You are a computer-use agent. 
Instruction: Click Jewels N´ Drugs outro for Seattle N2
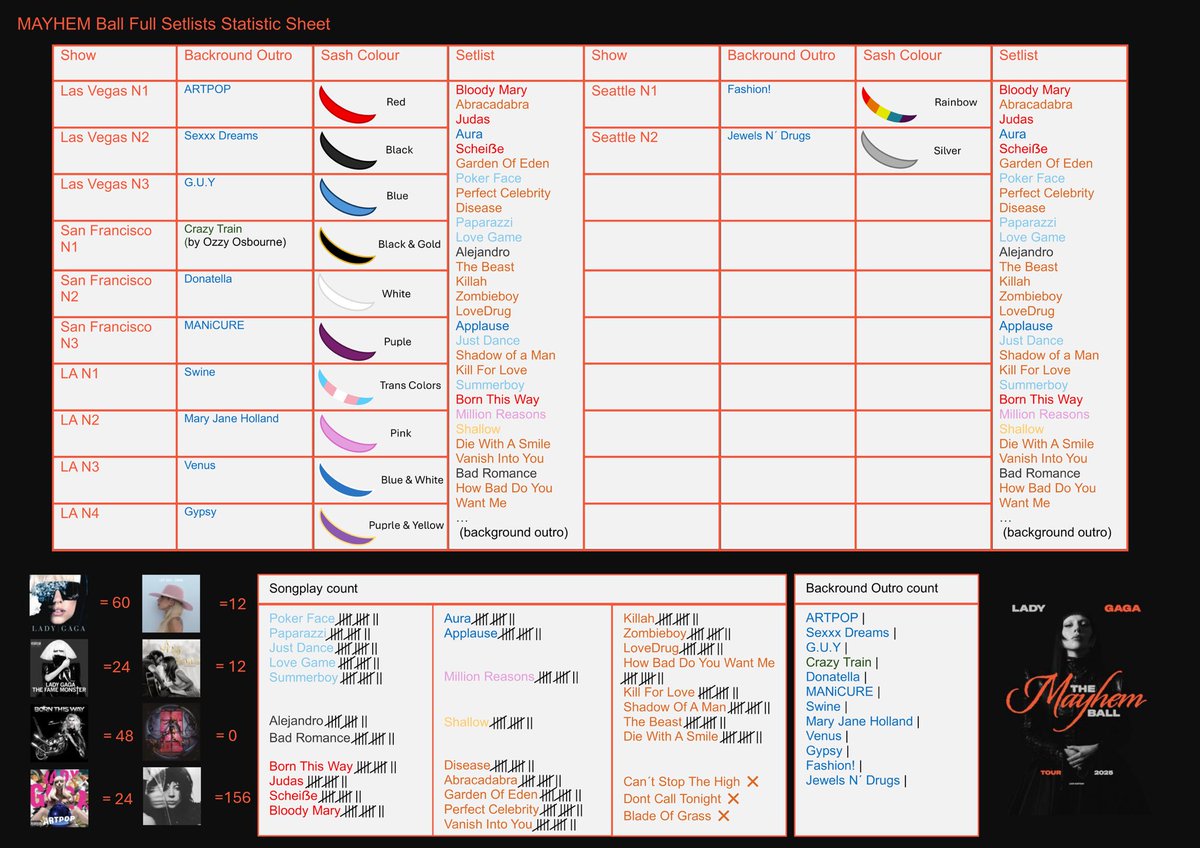769,136
